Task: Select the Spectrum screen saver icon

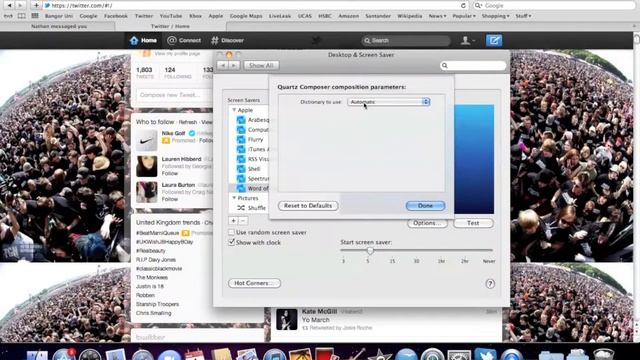Action: (x=241, y=179)
